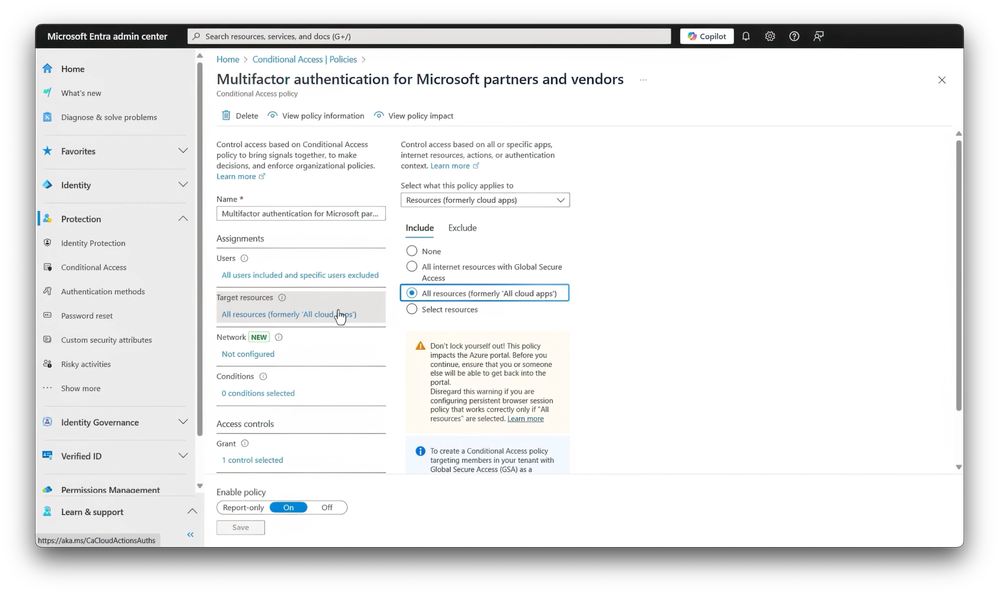Click the Conditional Access sidebar icon
Viewport: 999px width, 594px height.
click(x=47, y=267)
